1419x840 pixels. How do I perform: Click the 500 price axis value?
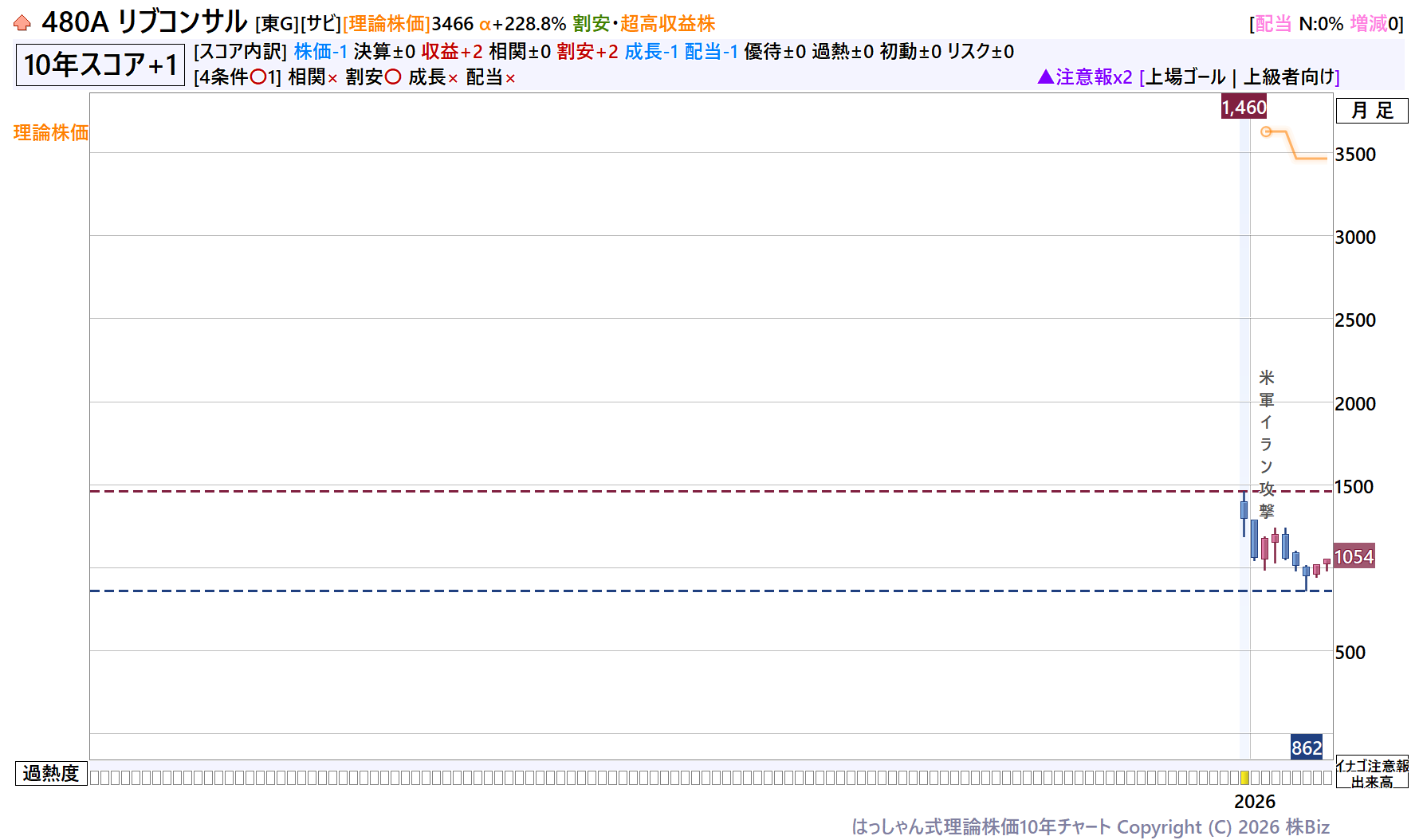click(1350, 653)
